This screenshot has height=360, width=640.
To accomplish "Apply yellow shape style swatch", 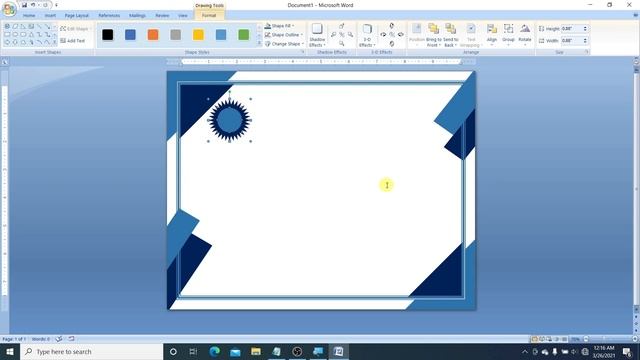I will [x=198, y=35].
